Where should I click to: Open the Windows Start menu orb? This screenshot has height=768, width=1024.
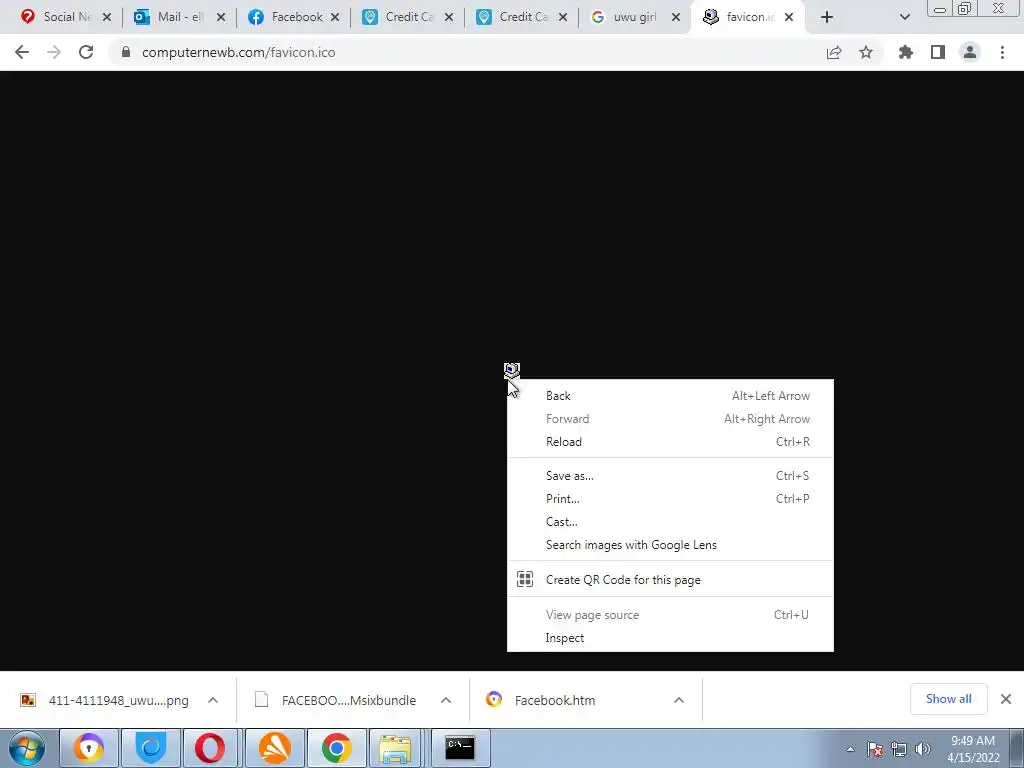click(x=27, y=748)
